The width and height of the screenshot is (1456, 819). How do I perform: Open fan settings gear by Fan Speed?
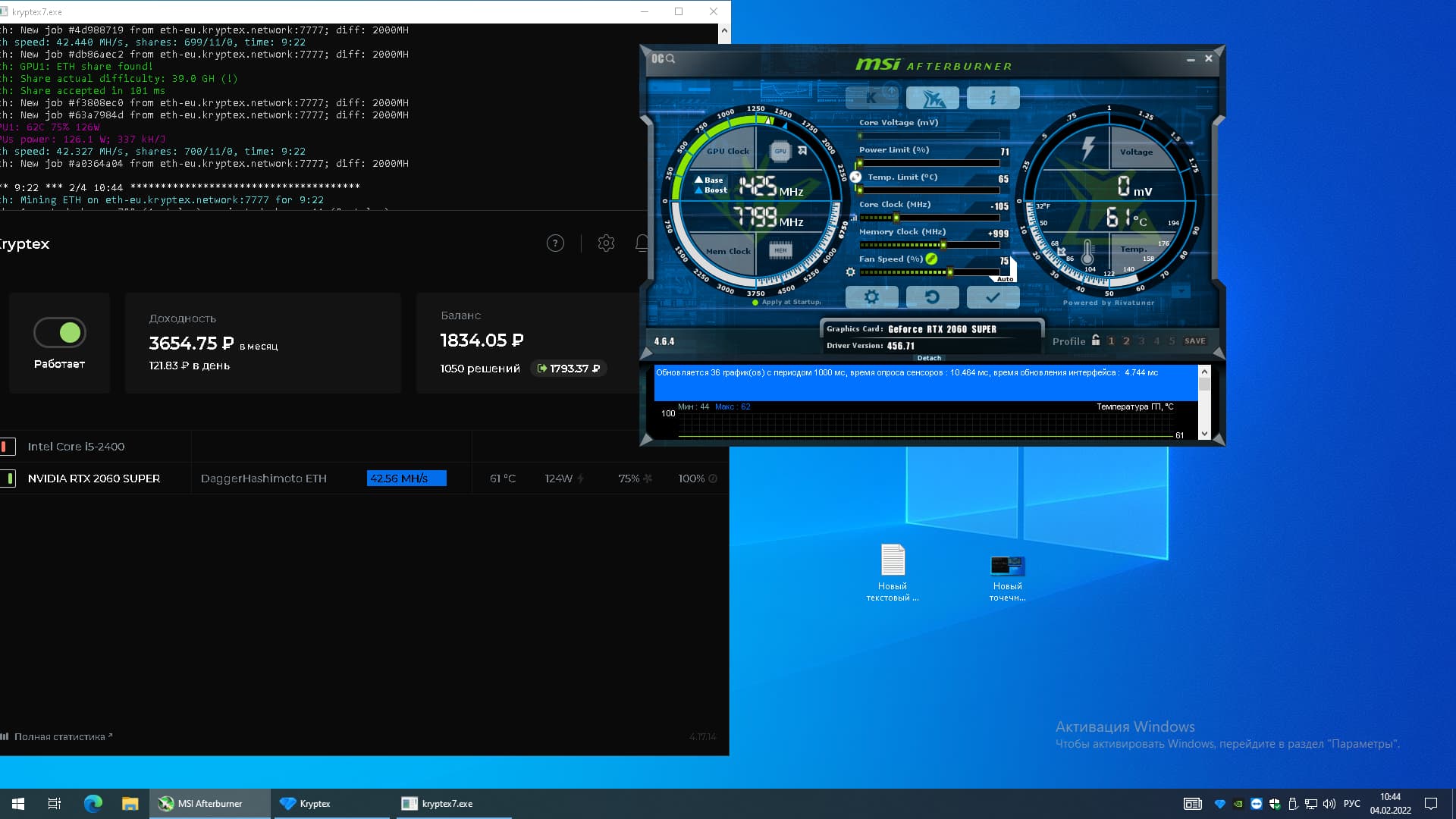850,271
